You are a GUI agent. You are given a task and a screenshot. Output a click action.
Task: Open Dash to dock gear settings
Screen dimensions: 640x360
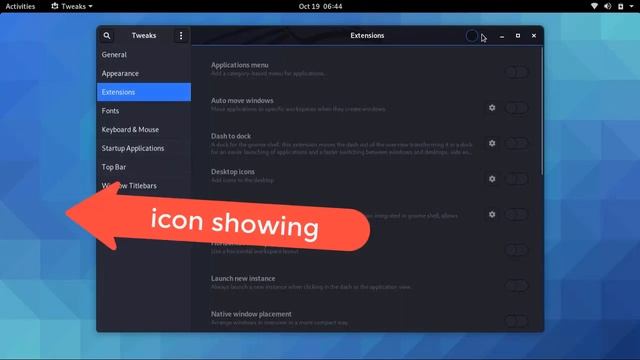tap(492, 143)
